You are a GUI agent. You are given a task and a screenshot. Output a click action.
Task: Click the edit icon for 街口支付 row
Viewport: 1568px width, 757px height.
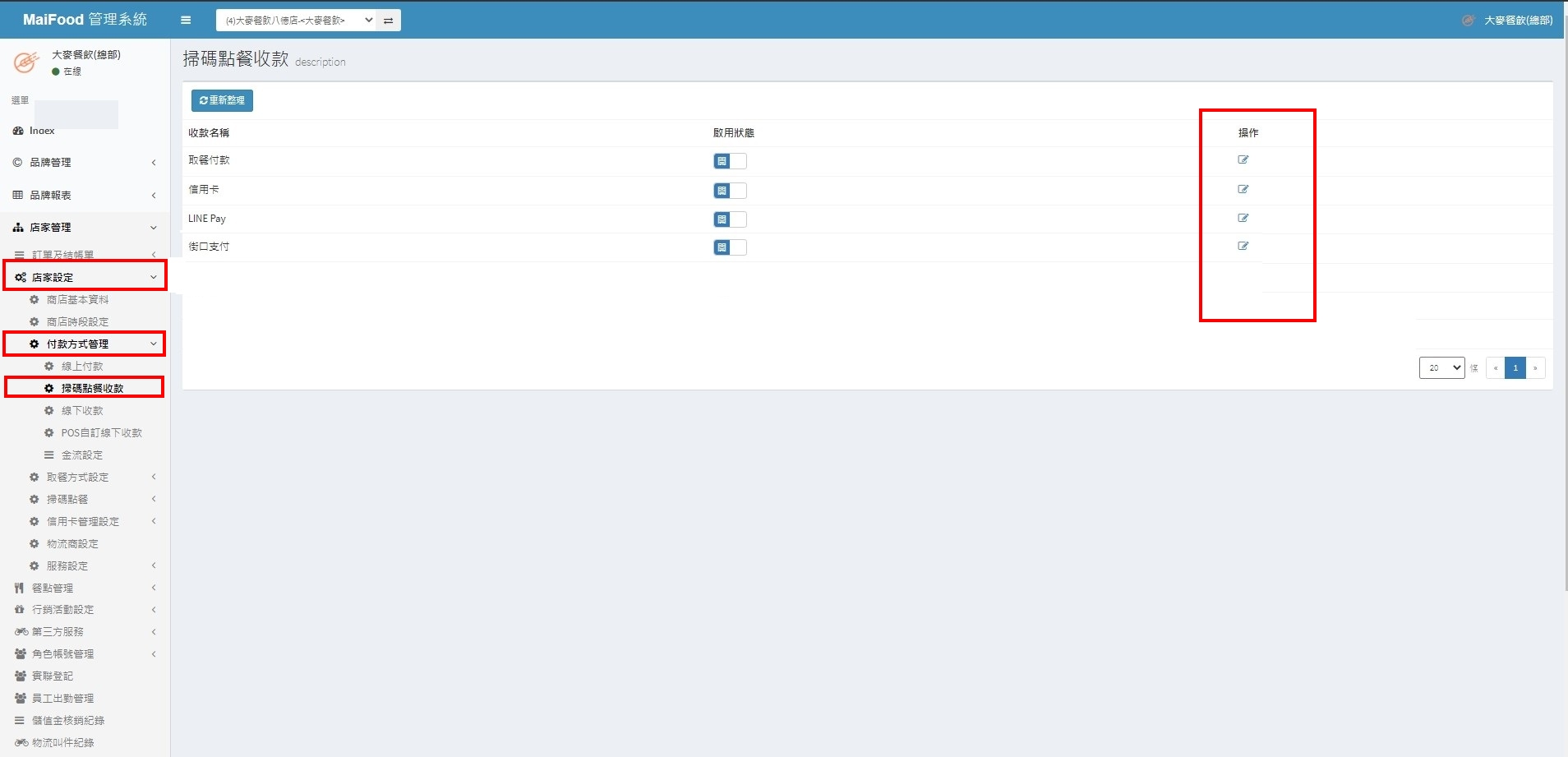(1243, 246)
